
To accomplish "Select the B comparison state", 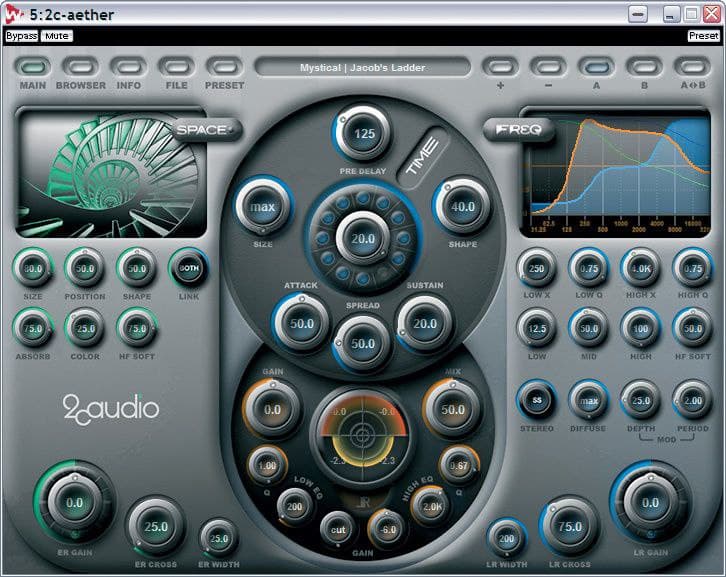I will pyautogui.click(x=645, y=67).
